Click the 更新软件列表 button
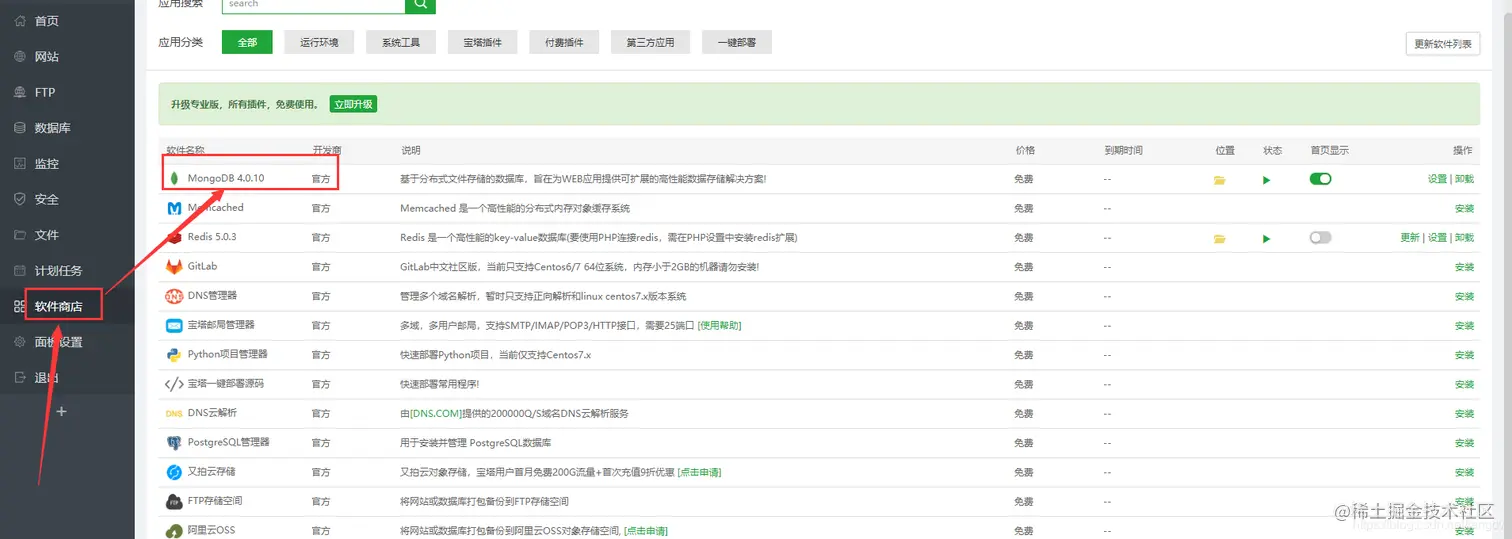 pyautogui.click(x=1442, y=44)
